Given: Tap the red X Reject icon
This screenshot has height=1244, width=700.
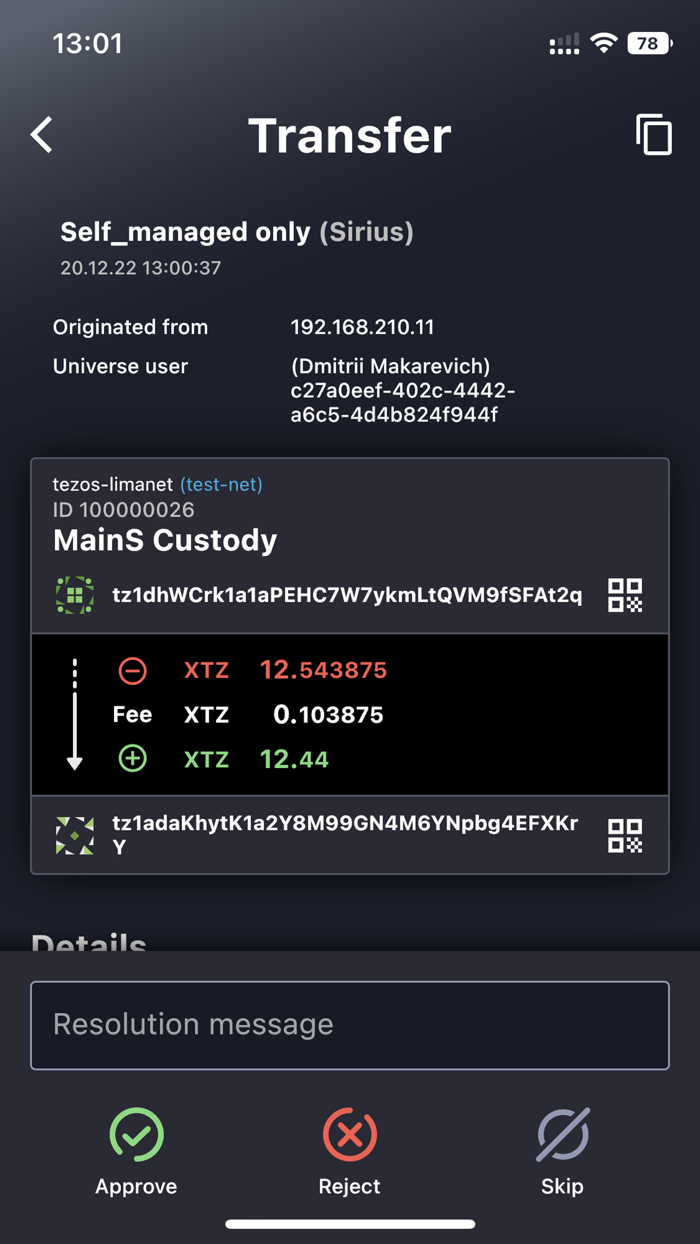Looking at the screenshot, I should [x=349, y=1136].
